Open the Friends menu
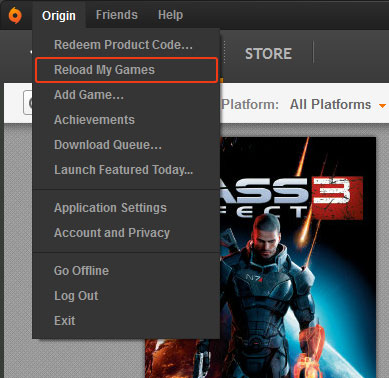The height and width of the screenshot is (378, 389). click(117, 15)
